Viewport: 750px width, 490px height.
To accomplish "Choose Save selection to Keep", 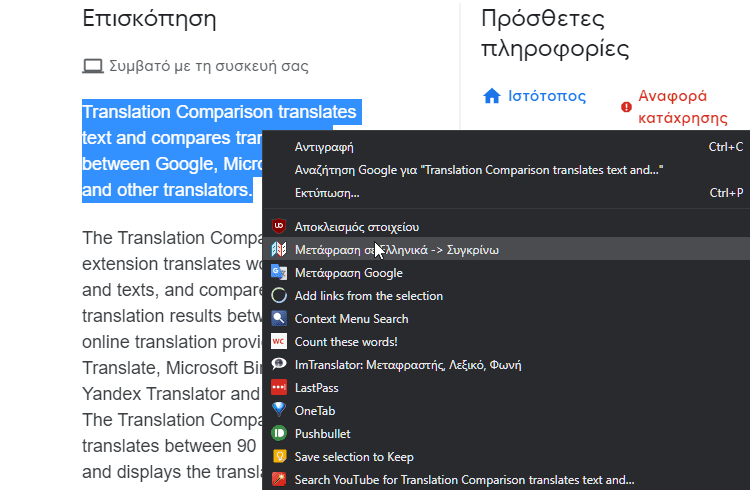I will coord(506,456).
